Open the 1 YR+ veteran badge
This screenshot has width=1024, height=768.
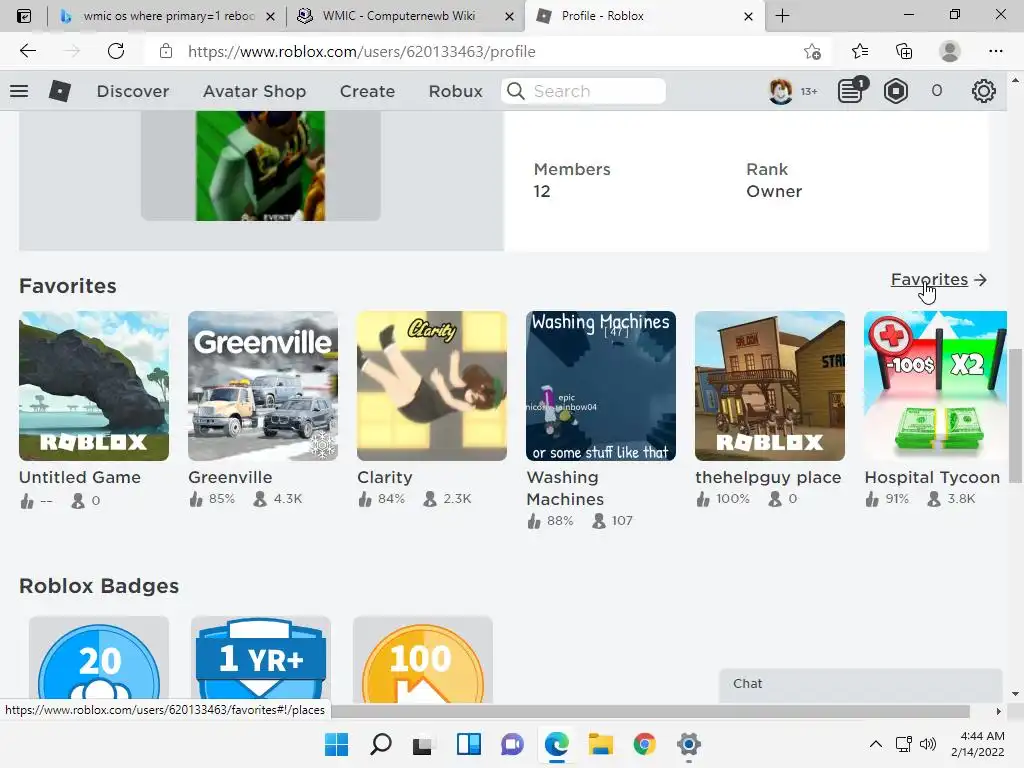[x=261, y=660]
